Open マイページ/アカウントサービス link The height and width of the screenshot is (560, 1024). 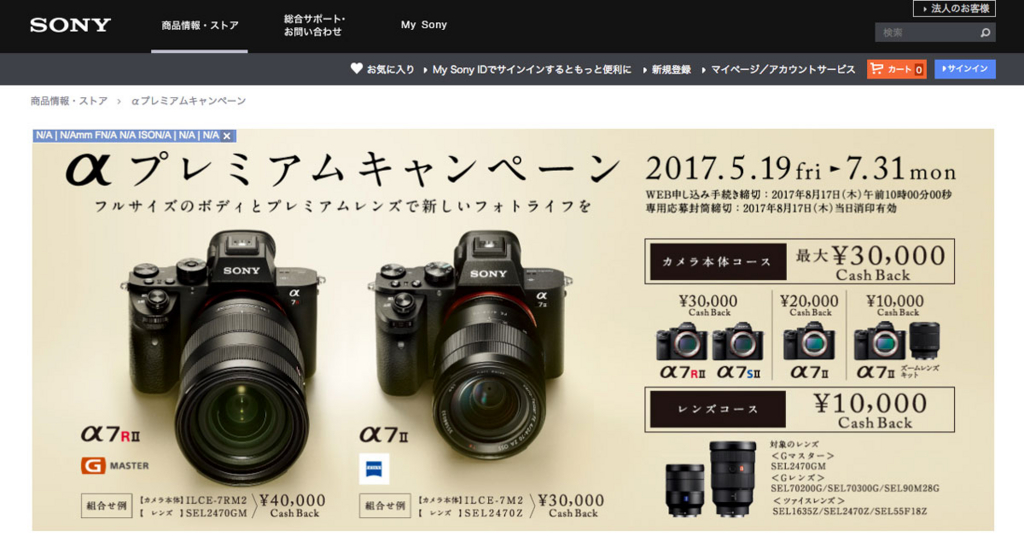(x=782, y=69)
